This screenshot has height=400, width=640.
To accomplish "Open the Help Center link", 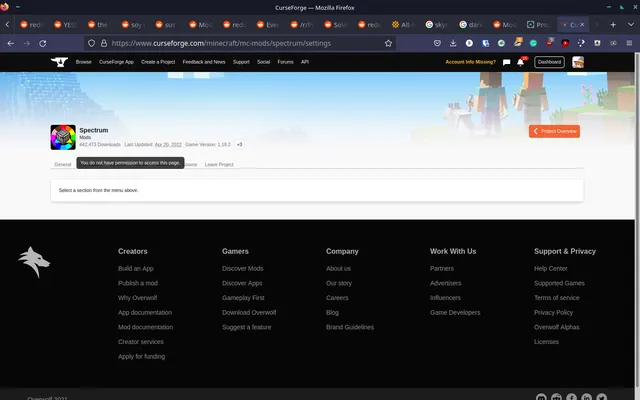I will coord(551,269).
